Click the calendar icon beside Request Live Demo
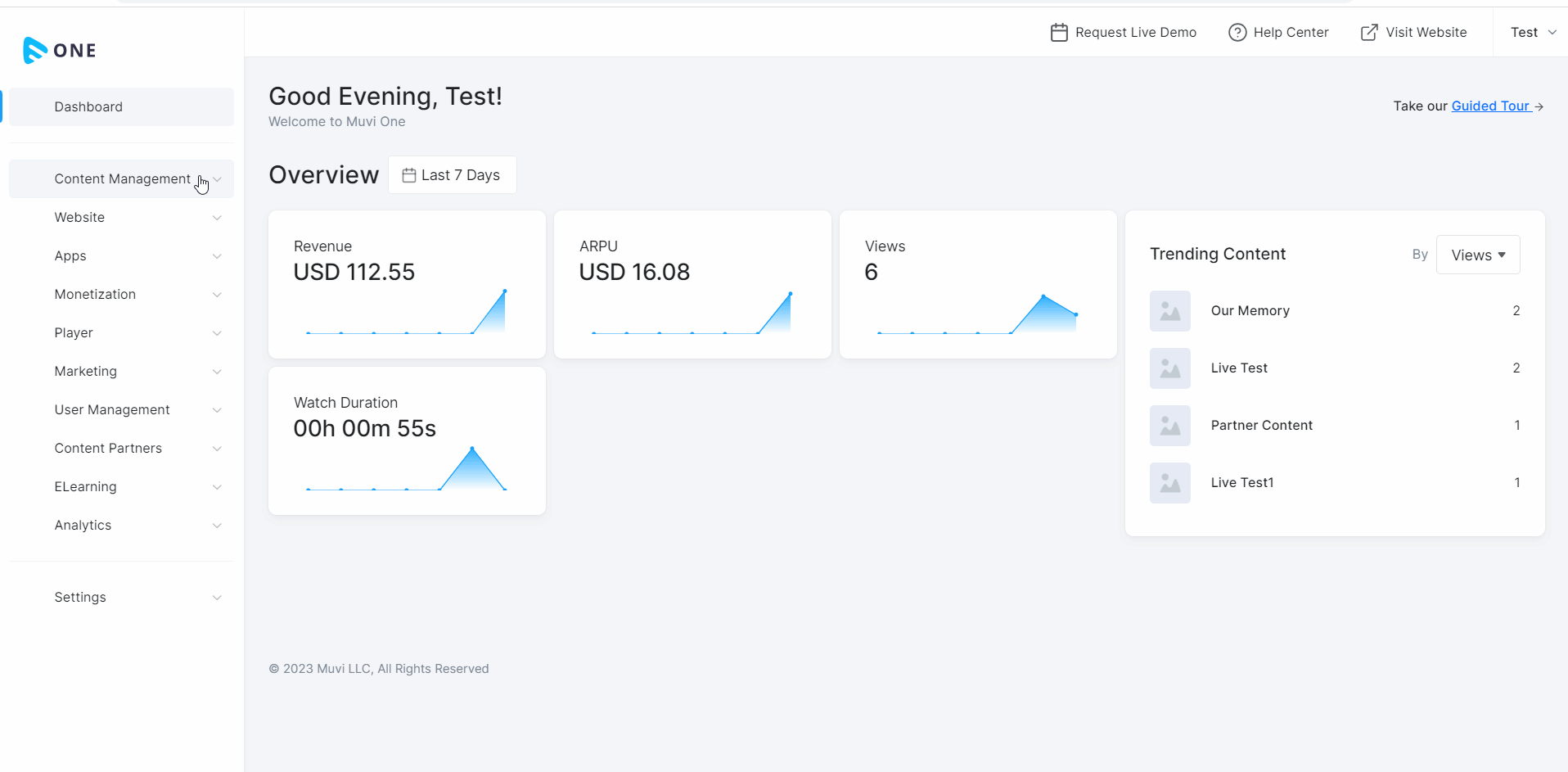This screenshot has height=772, width=1568. (1059, 33)
